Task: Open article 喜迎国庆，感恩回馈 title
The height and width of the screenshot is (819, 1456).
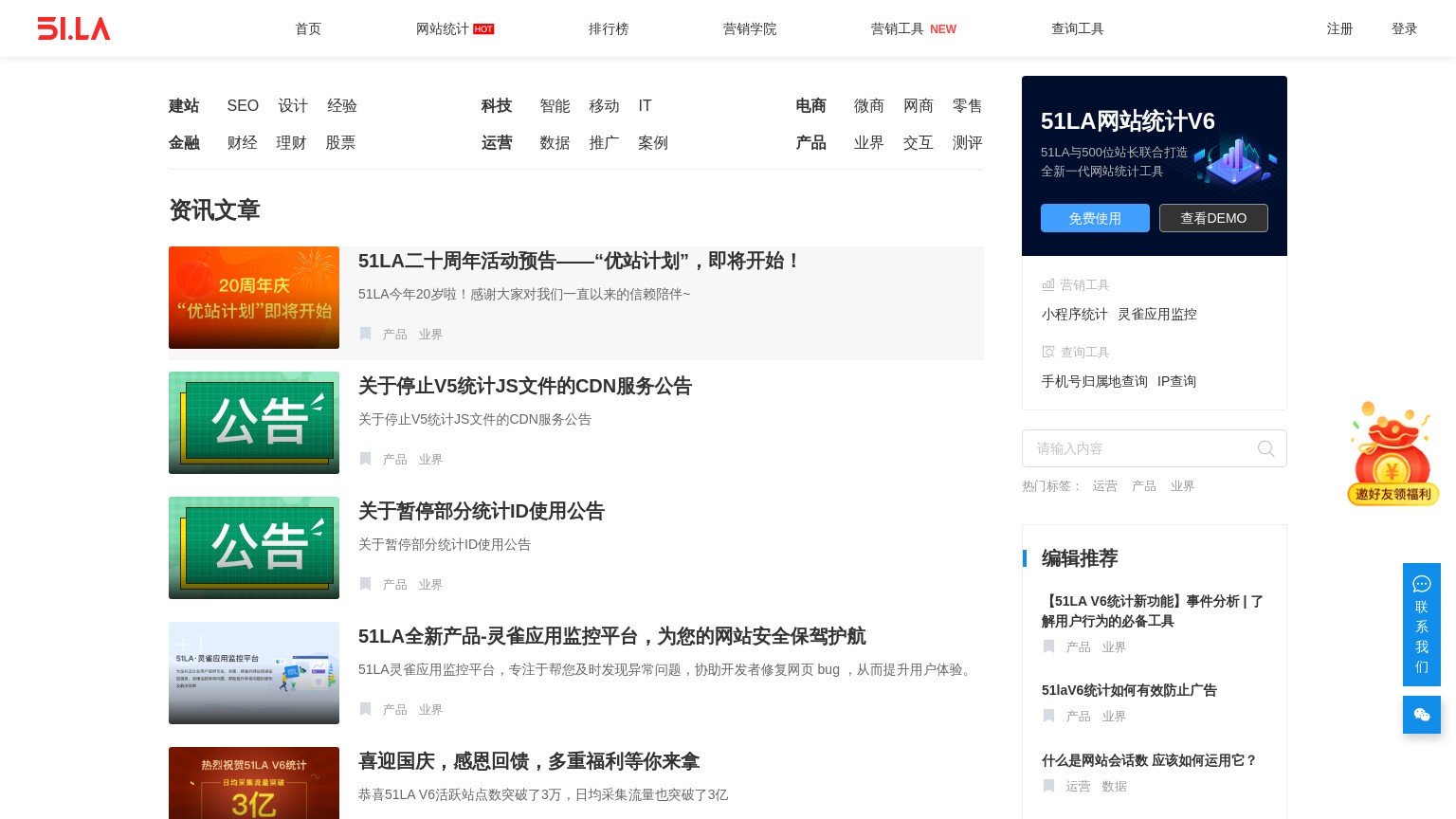Action: point(529,761)
